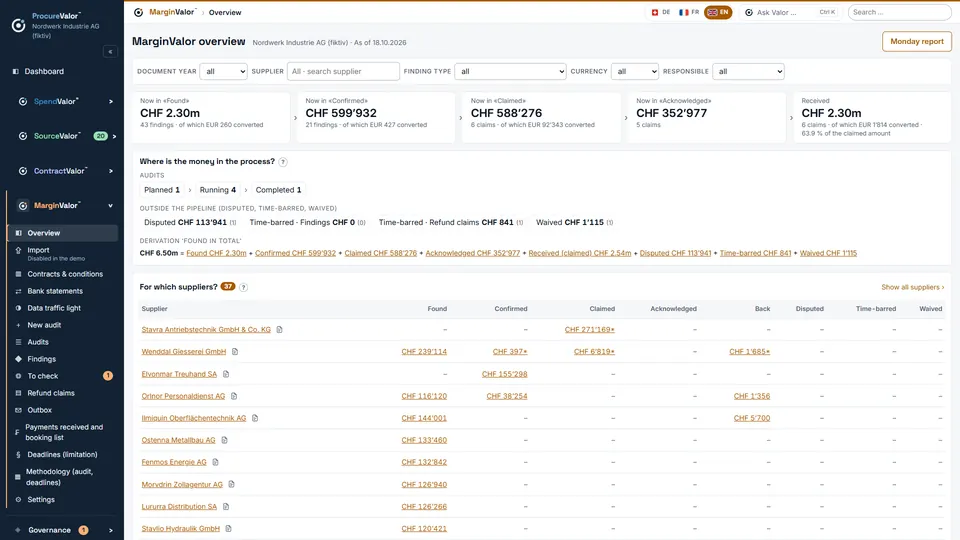Click the Governance star icon
This screenshot has width=960, height=540.
(x=18, y=530)
